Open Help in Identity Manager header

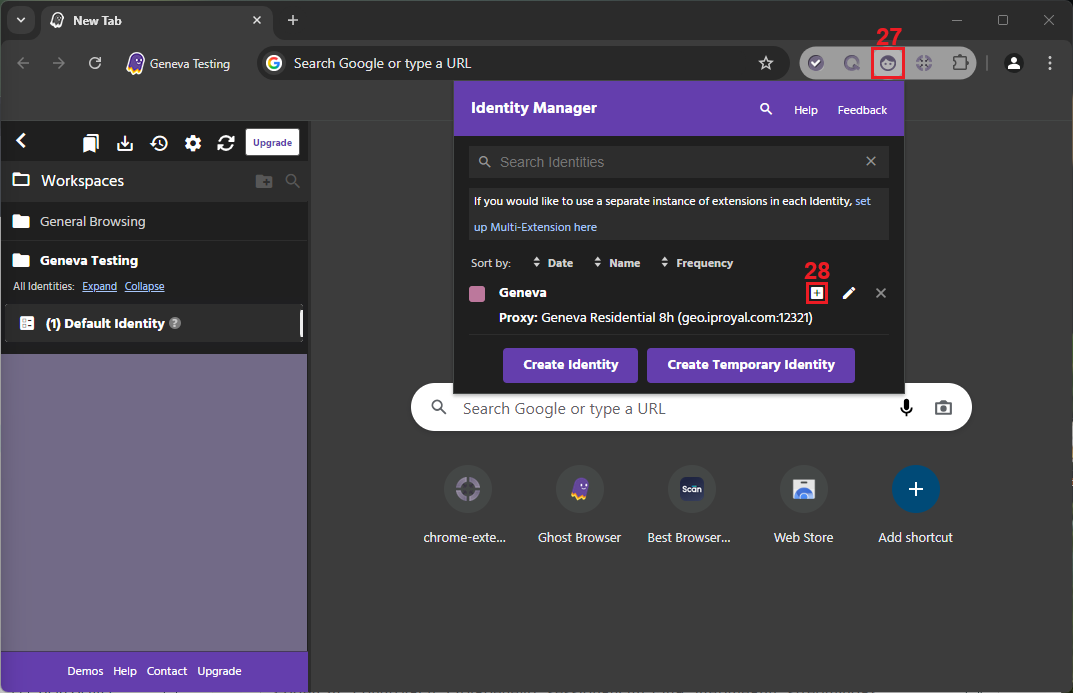pos(805,110)
